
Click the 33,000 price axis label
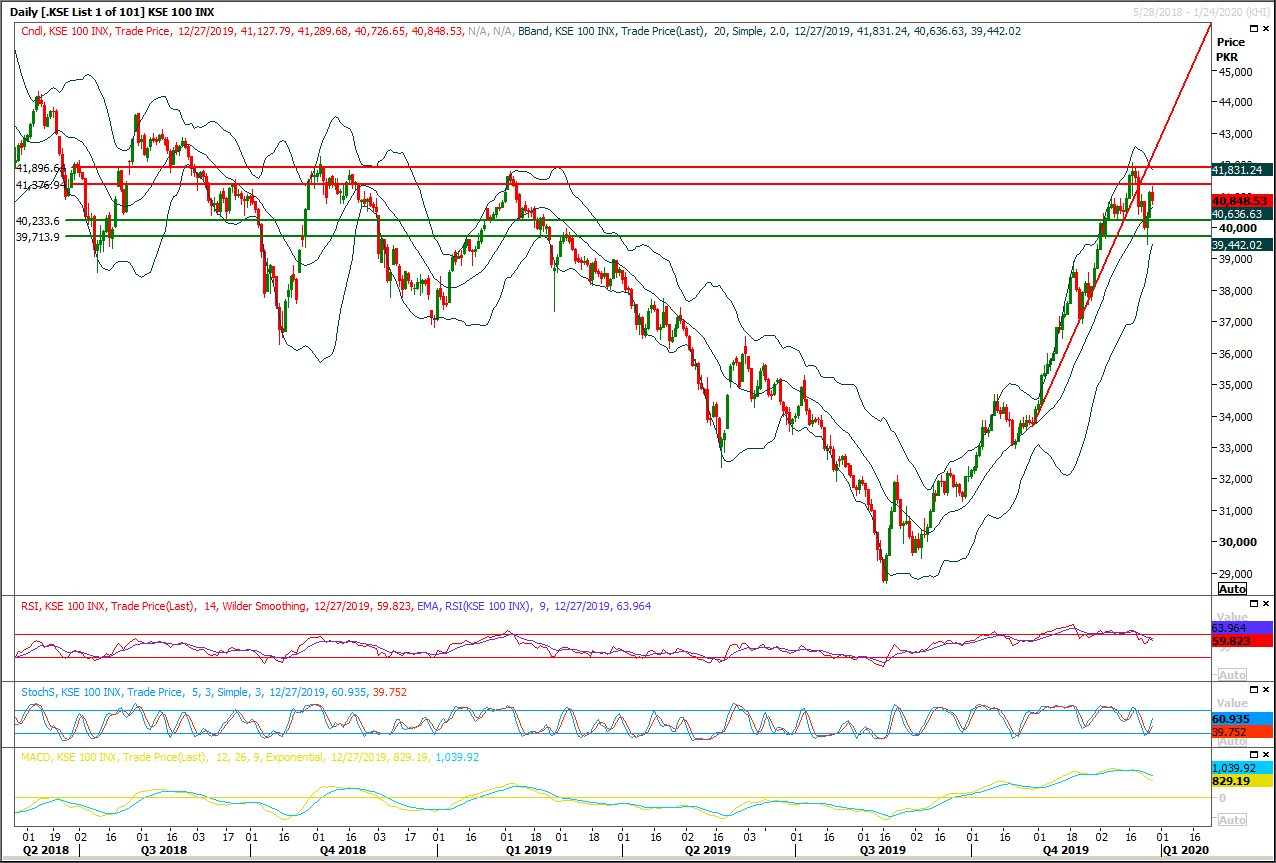click(1236, 448)
